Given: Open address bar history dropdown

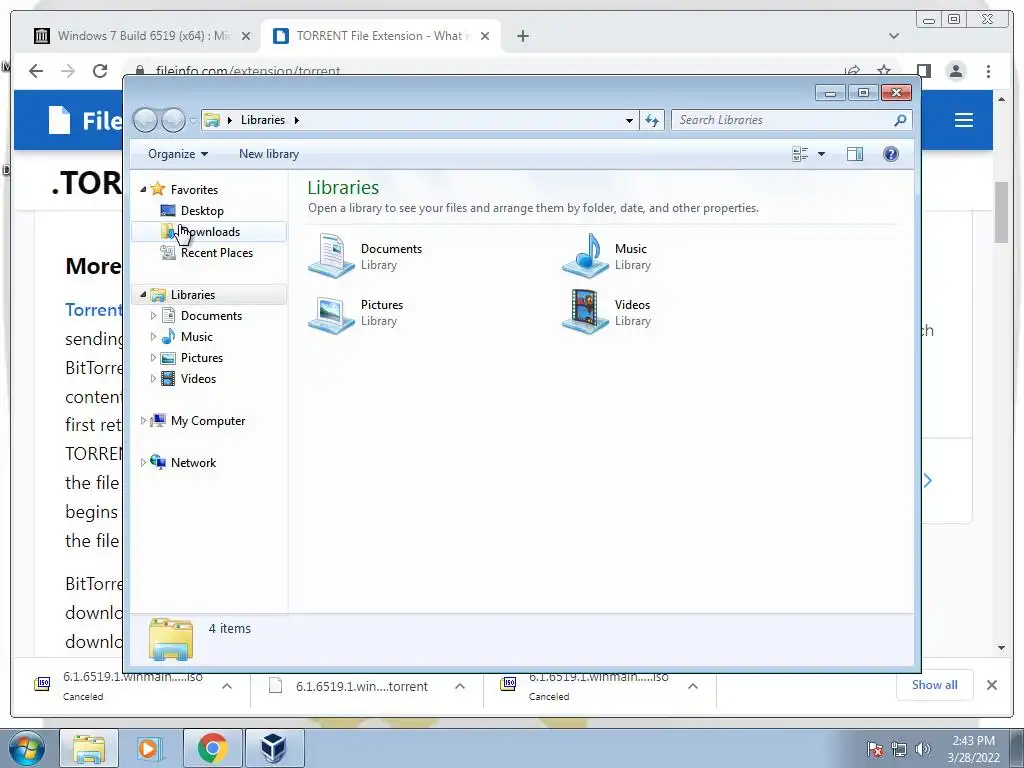Looking at the screenshot, I should coord(629,120).
